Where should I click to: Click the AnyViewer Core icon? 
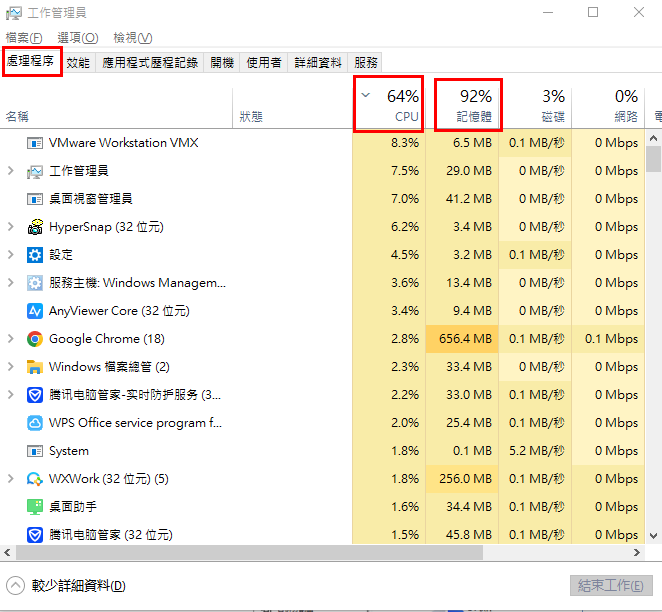35,311
